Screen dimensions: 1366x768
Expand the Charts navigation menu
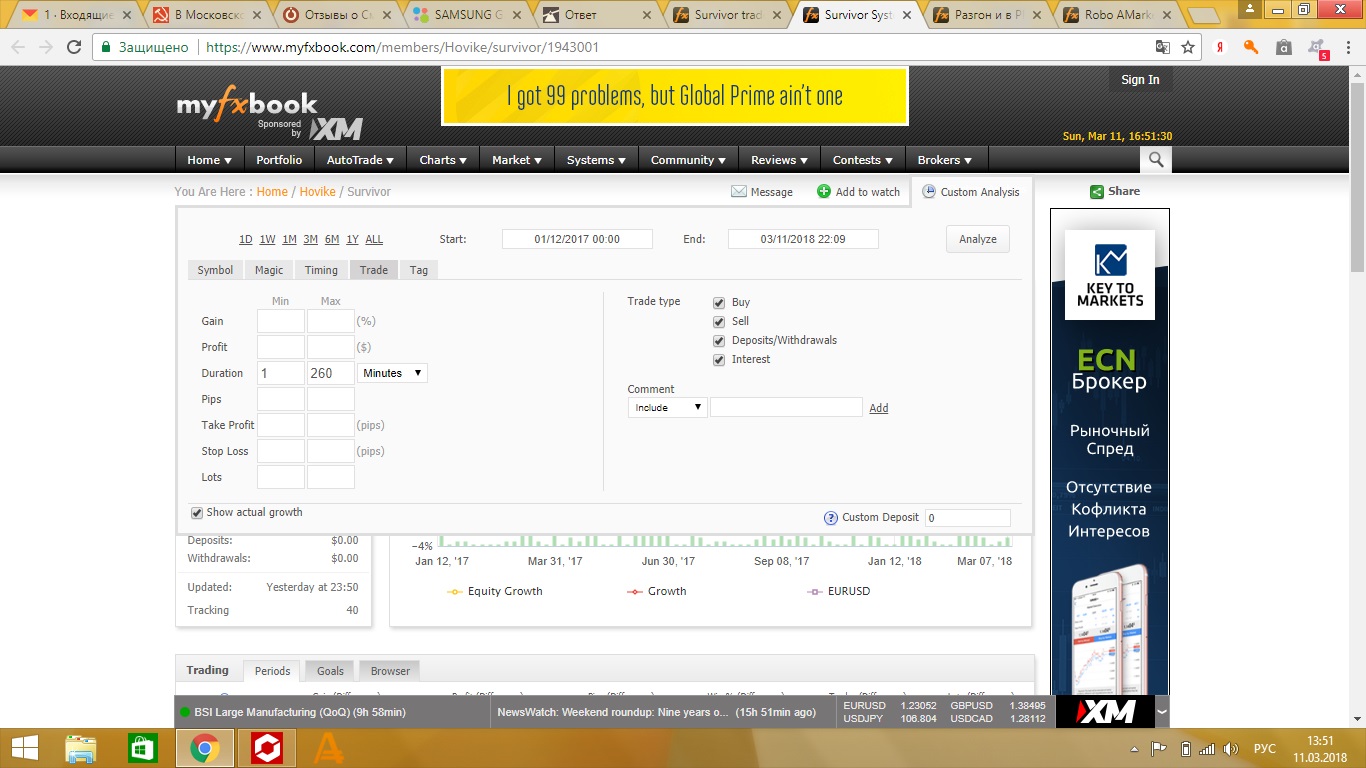click(x=443, y=160)
